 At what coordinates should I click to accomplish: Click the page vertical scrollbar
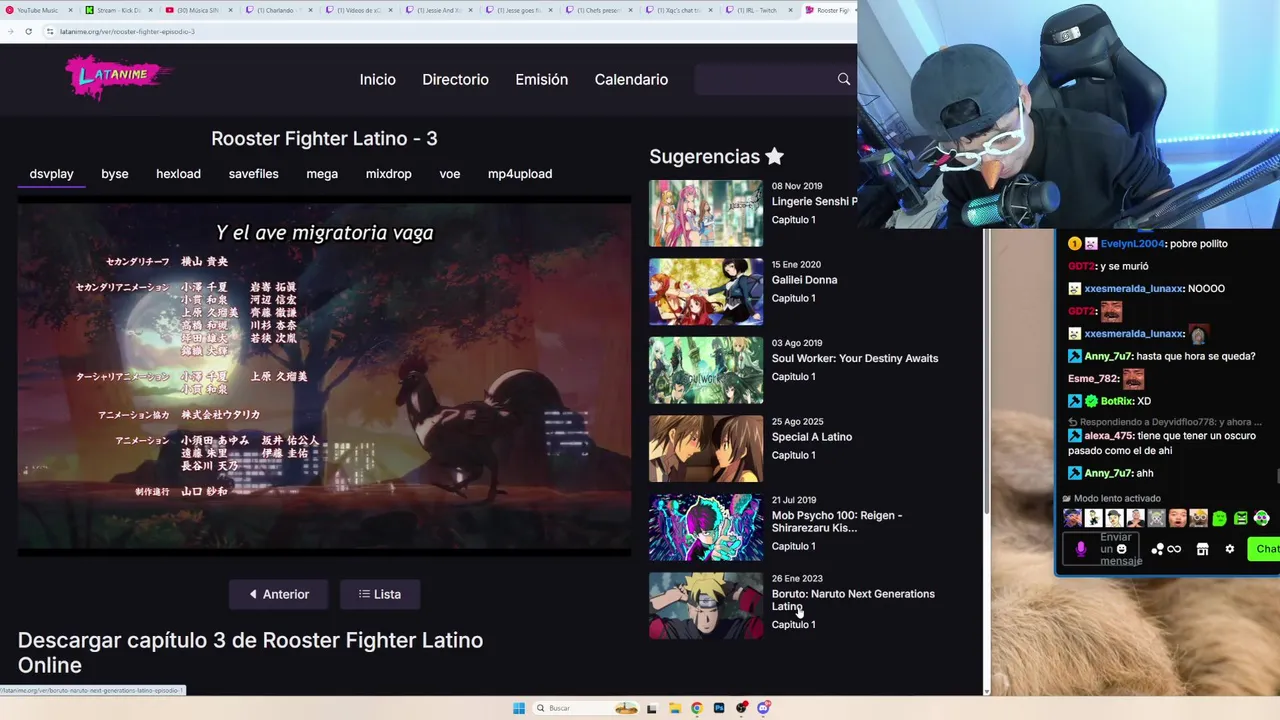point(987,370)
